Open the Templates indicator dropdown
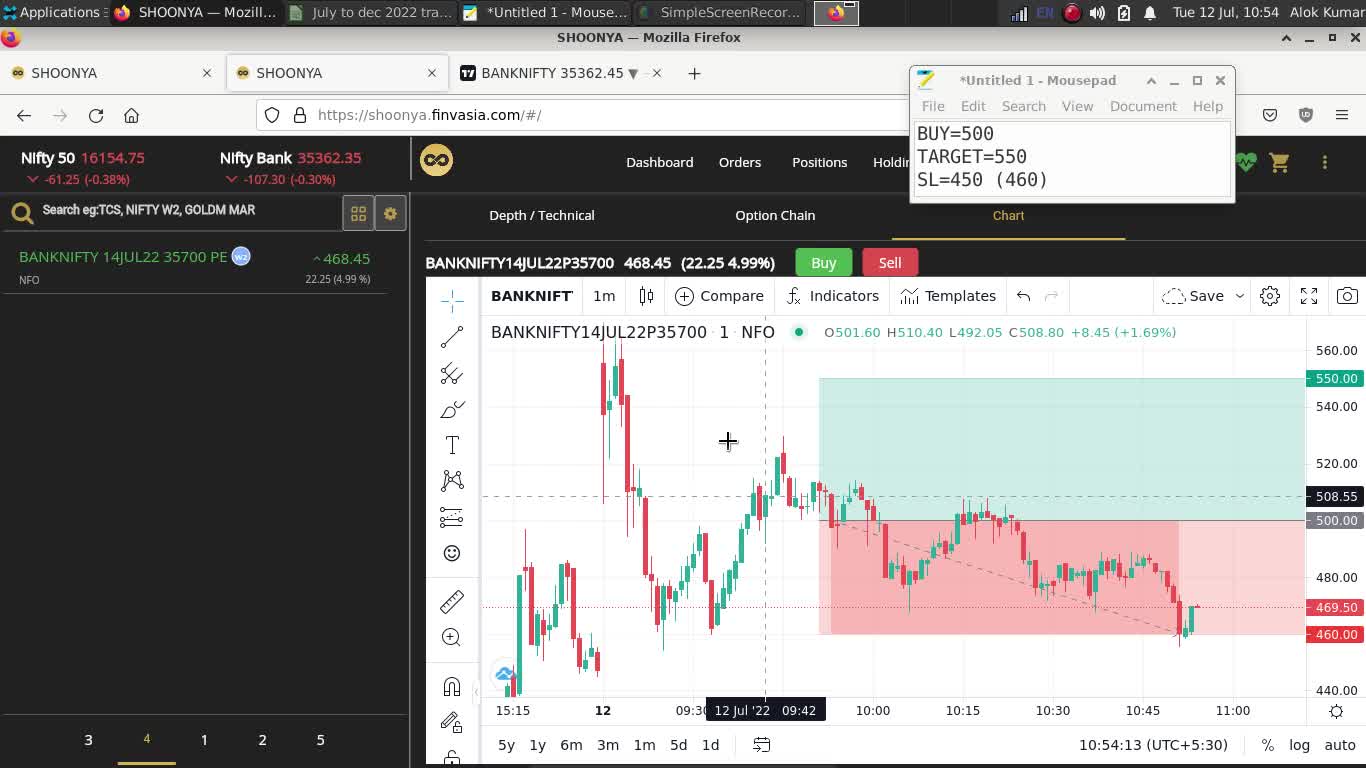 [x=948, y=296]
